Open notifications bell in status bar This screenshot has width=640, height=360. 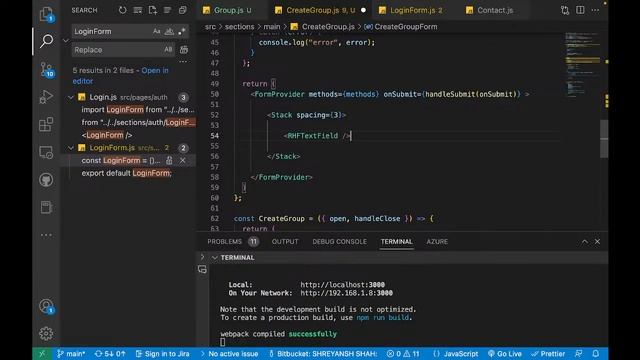(596, 353)
